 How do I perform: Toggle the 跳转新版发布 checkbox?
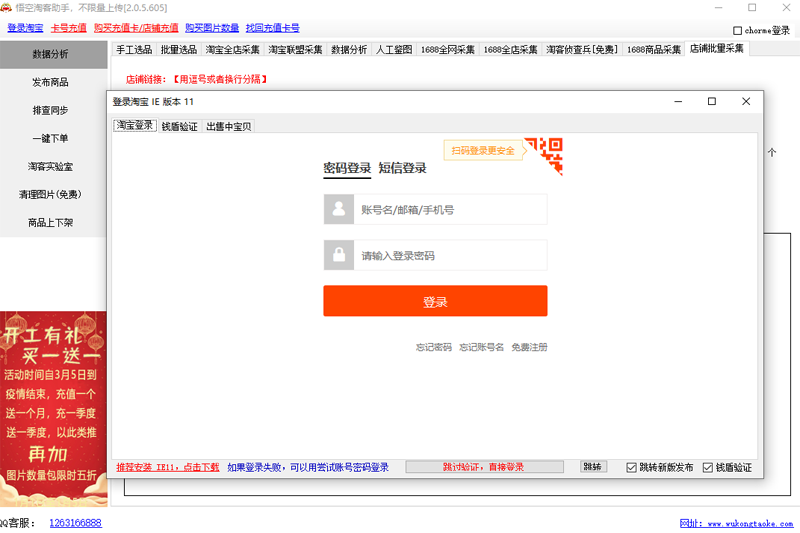point(631,467)
